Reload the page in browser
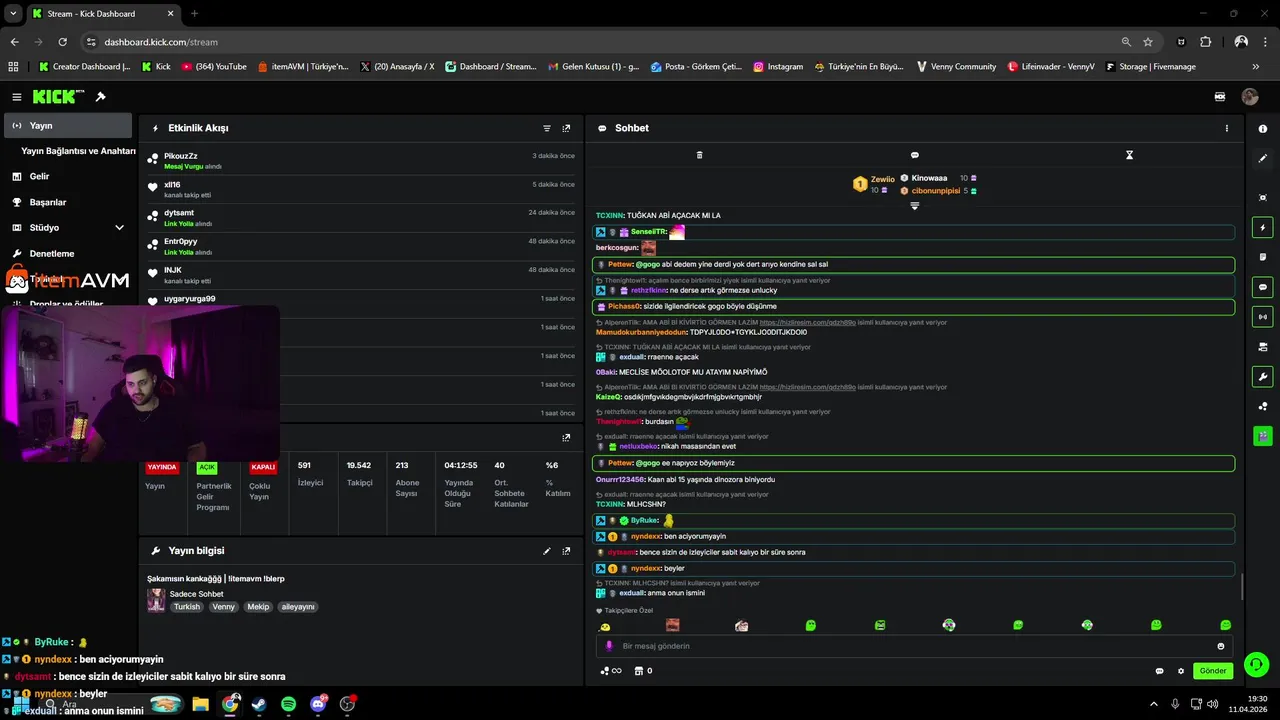This screenshot has width=1280, height=720. pyautogui.click(x=62, y=42)
